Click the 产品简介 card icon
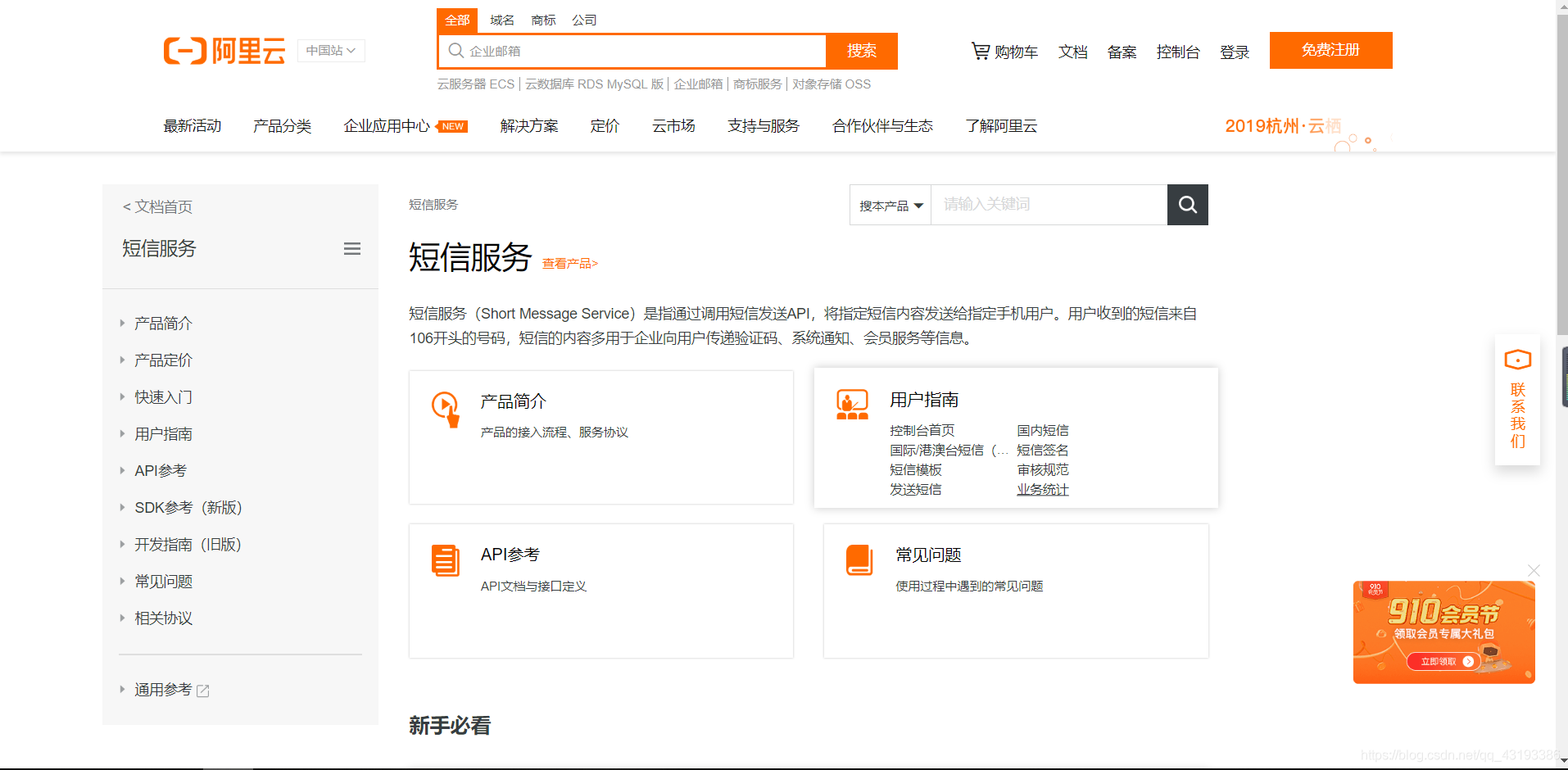Image resolution: width=1568 pixels, height=770 pixels. pos(446,409)
